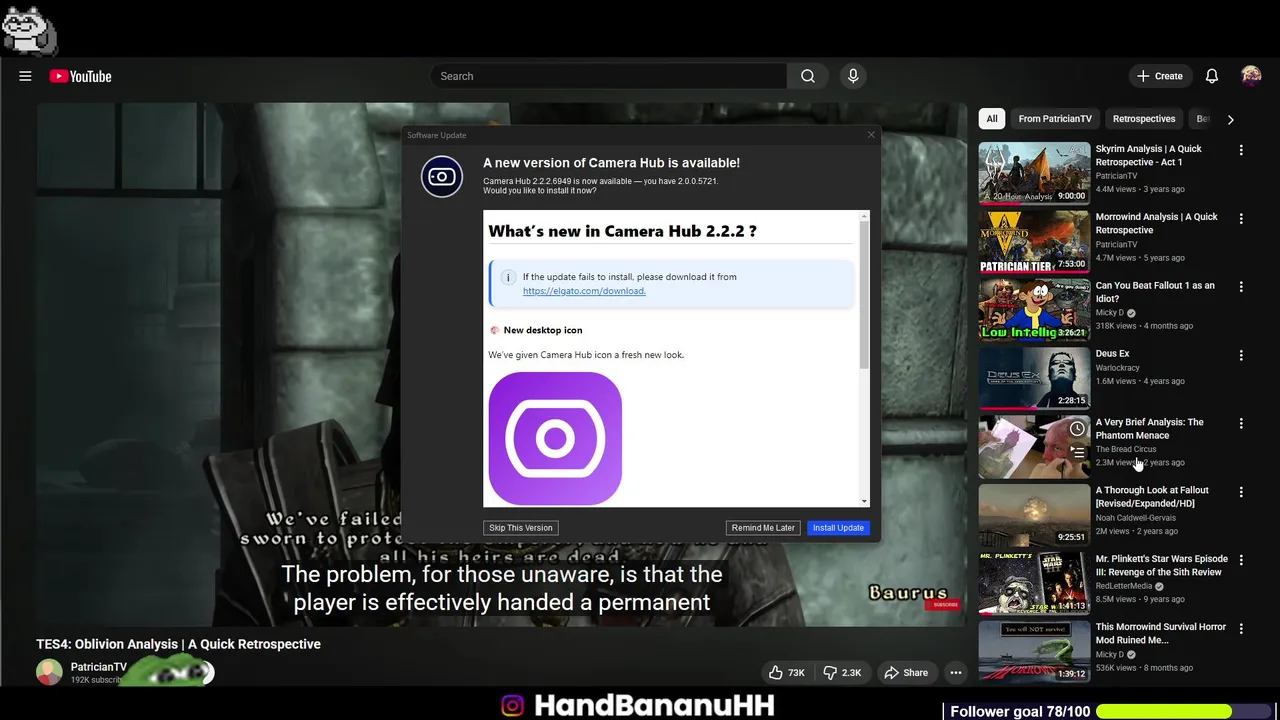The image size is (1280, 720).
Task: Select the All filter chip
Action: [x=992, y=119]
